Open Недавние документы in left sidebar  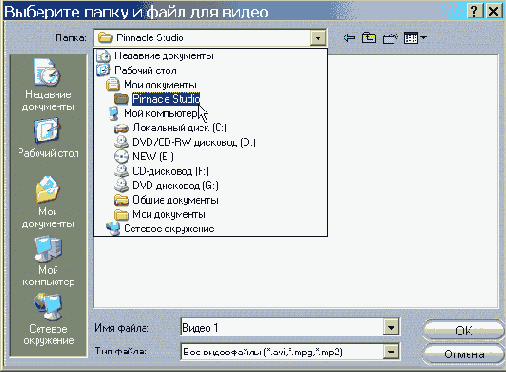click(48, 85)
